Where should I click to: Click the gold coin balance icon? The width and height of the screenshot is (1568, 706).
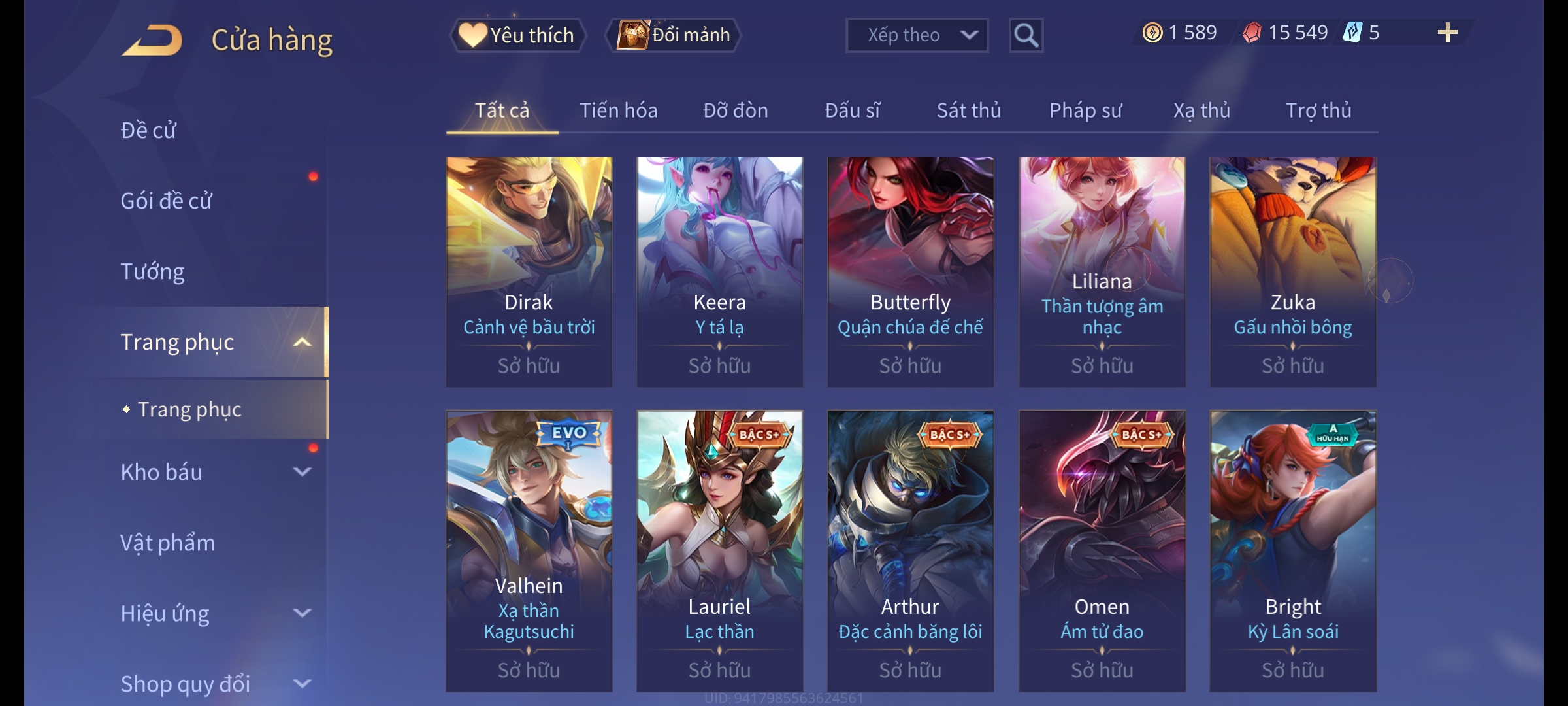click(x=1152, y=33)
